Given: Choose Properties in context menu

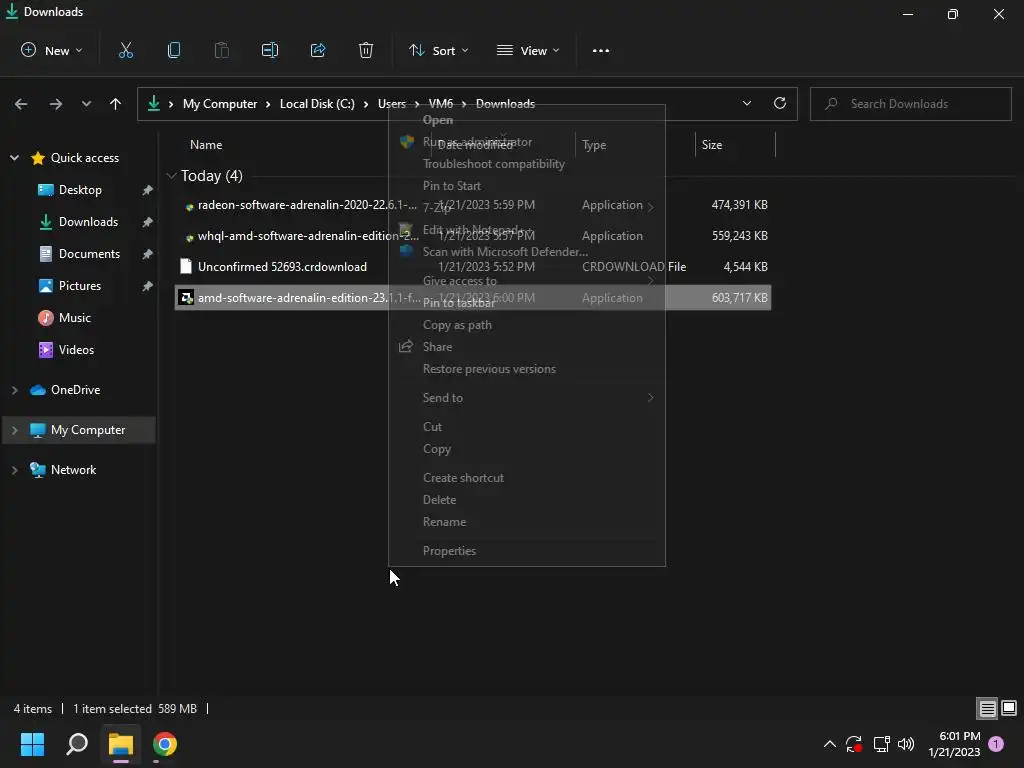Looking at the screenshot, I should pos(526,551).
